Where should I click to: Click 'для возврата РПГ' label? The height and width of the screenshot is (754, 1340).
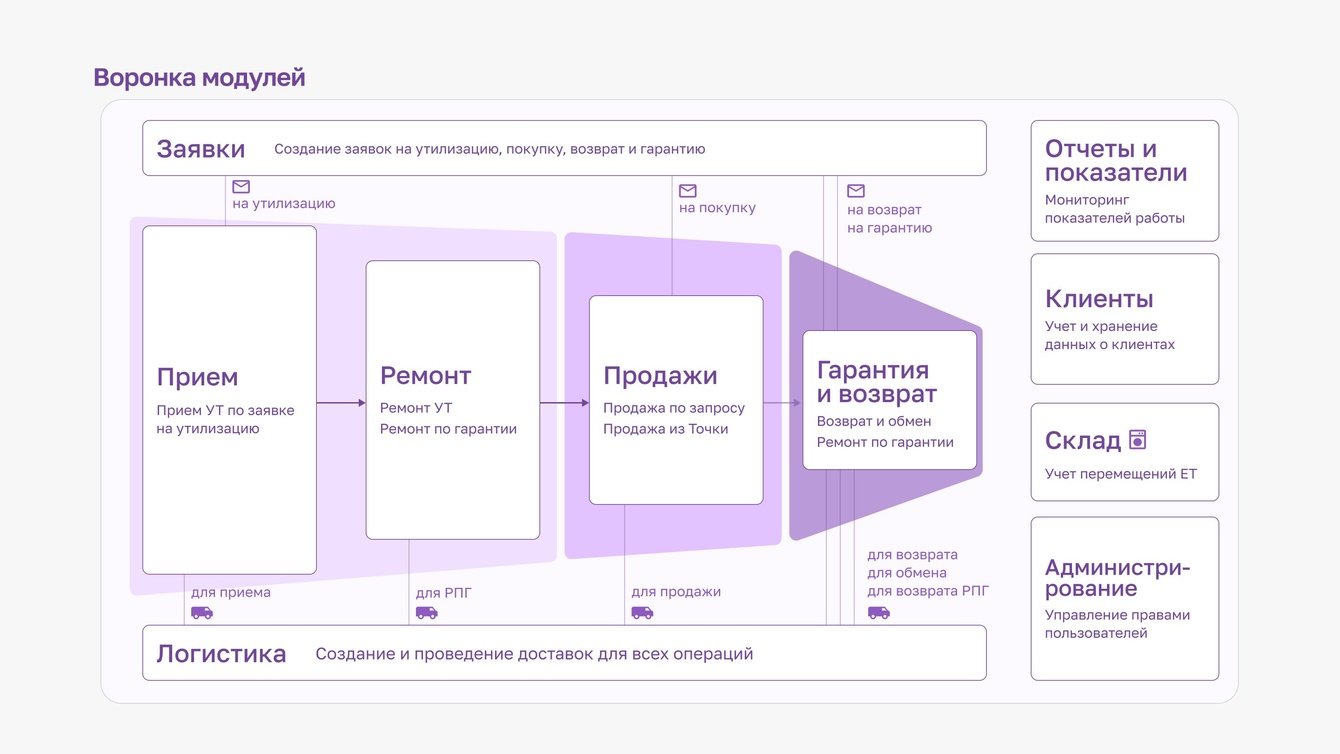pyautogui.click(x=927, y=591)
